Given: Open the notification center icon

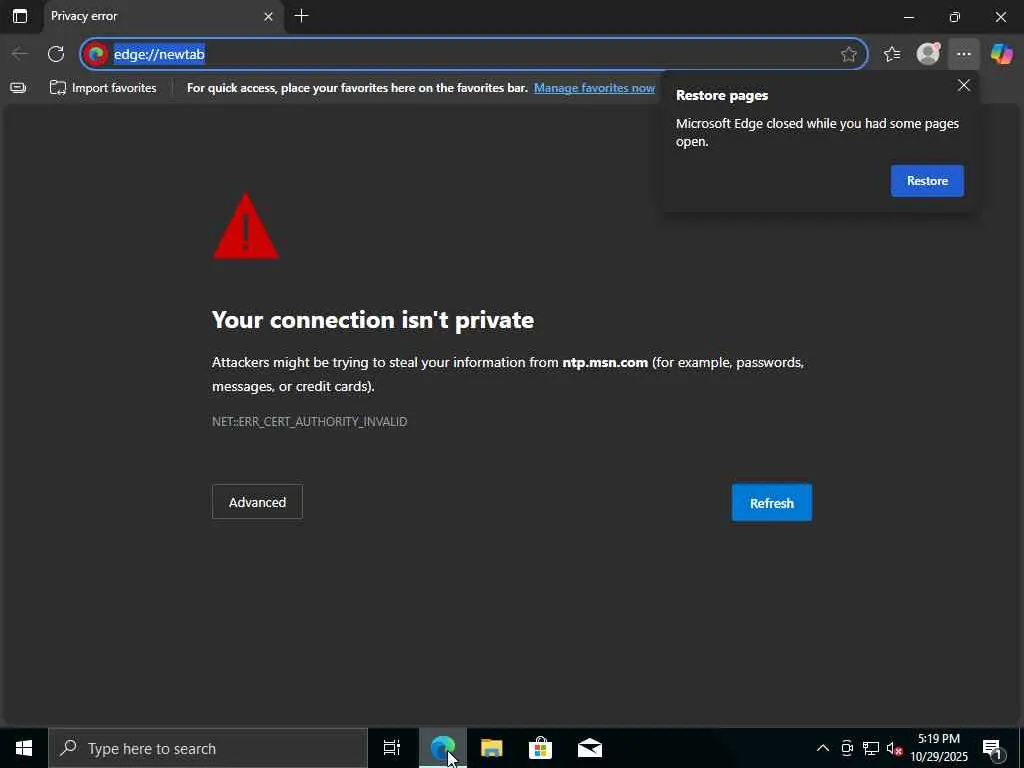Looking at the screenshot, I should (992, 748).
